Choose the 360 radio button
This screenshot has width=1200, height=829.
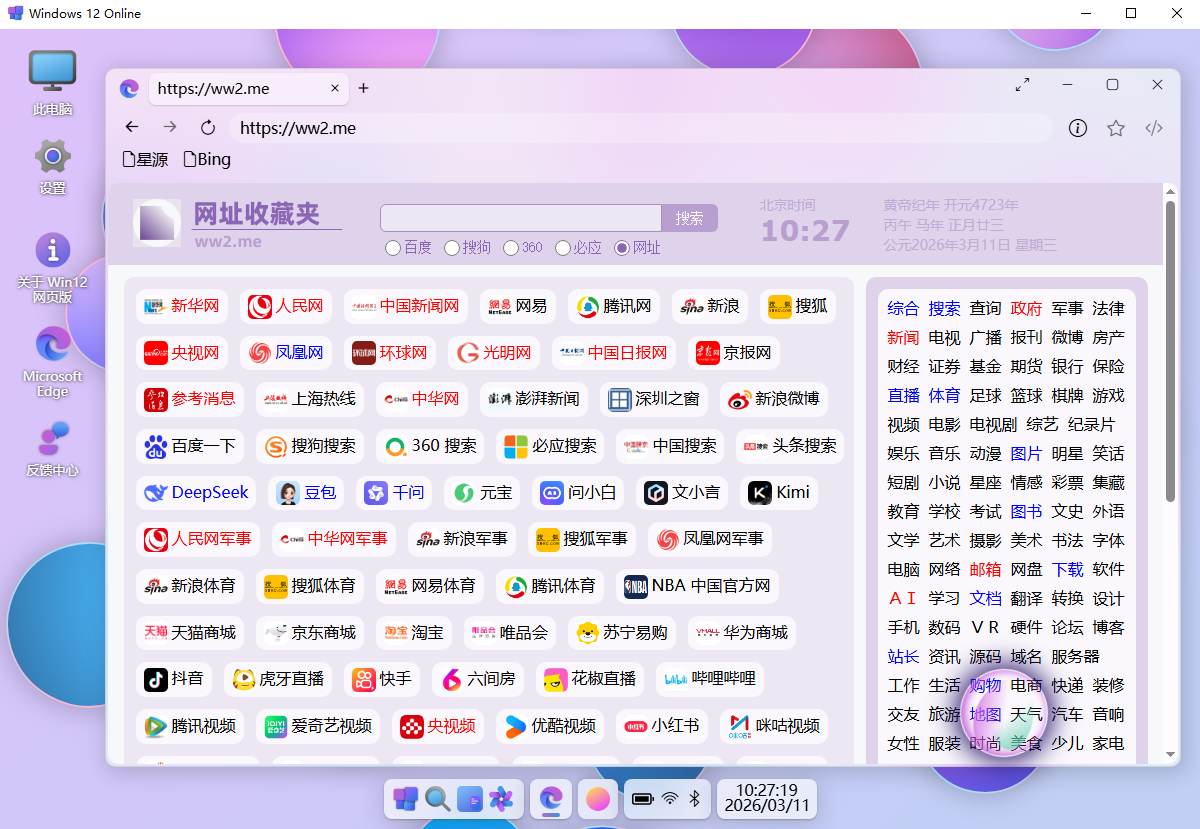click(x=511, y=248)
